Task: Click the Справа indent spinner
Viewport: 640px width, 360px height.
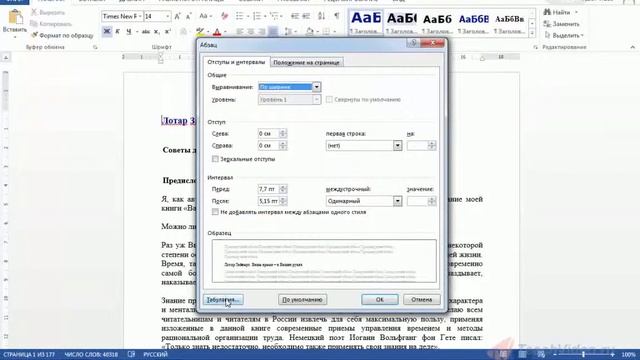Action: (282, 146)
